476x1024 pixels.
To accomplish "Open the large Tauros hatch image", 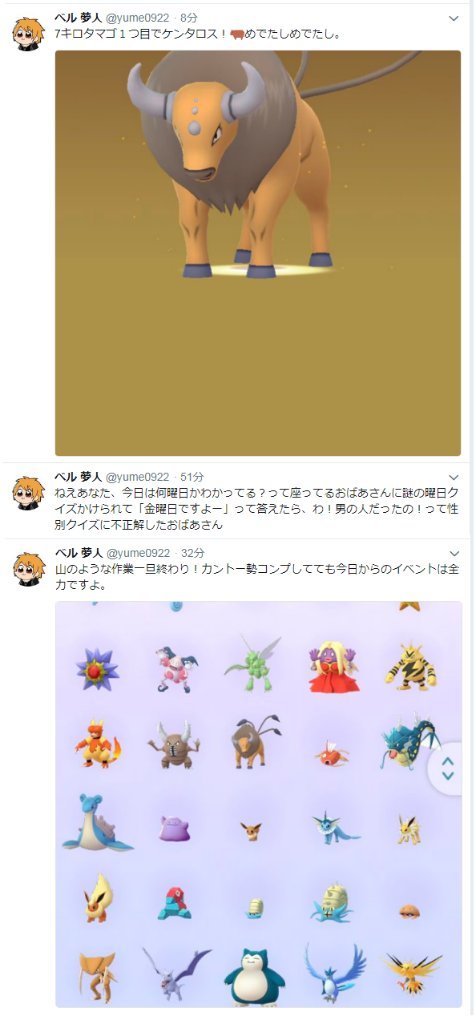I will pyautogui.click(x=258, y=253).
